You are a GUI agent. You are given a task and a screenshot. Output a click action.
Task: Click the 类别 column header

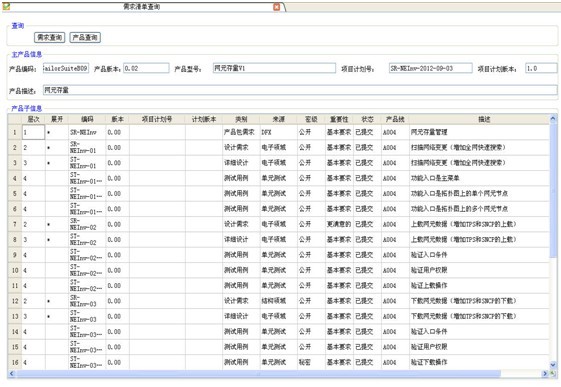[x=241, y=119]
